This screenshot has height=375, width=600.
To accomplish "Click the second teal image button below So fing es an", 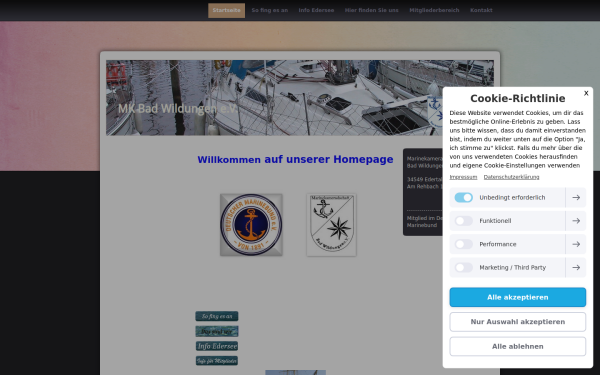I will click(x=217, y=331).
